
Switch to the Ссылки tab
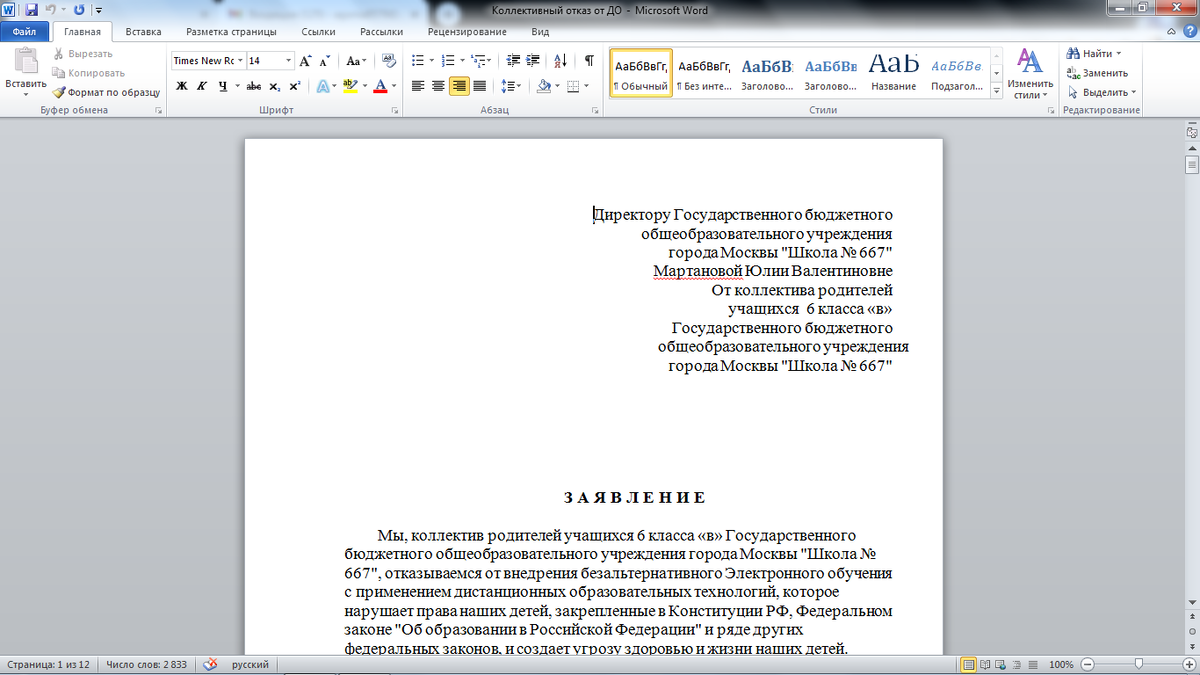[x=319, y=32]
